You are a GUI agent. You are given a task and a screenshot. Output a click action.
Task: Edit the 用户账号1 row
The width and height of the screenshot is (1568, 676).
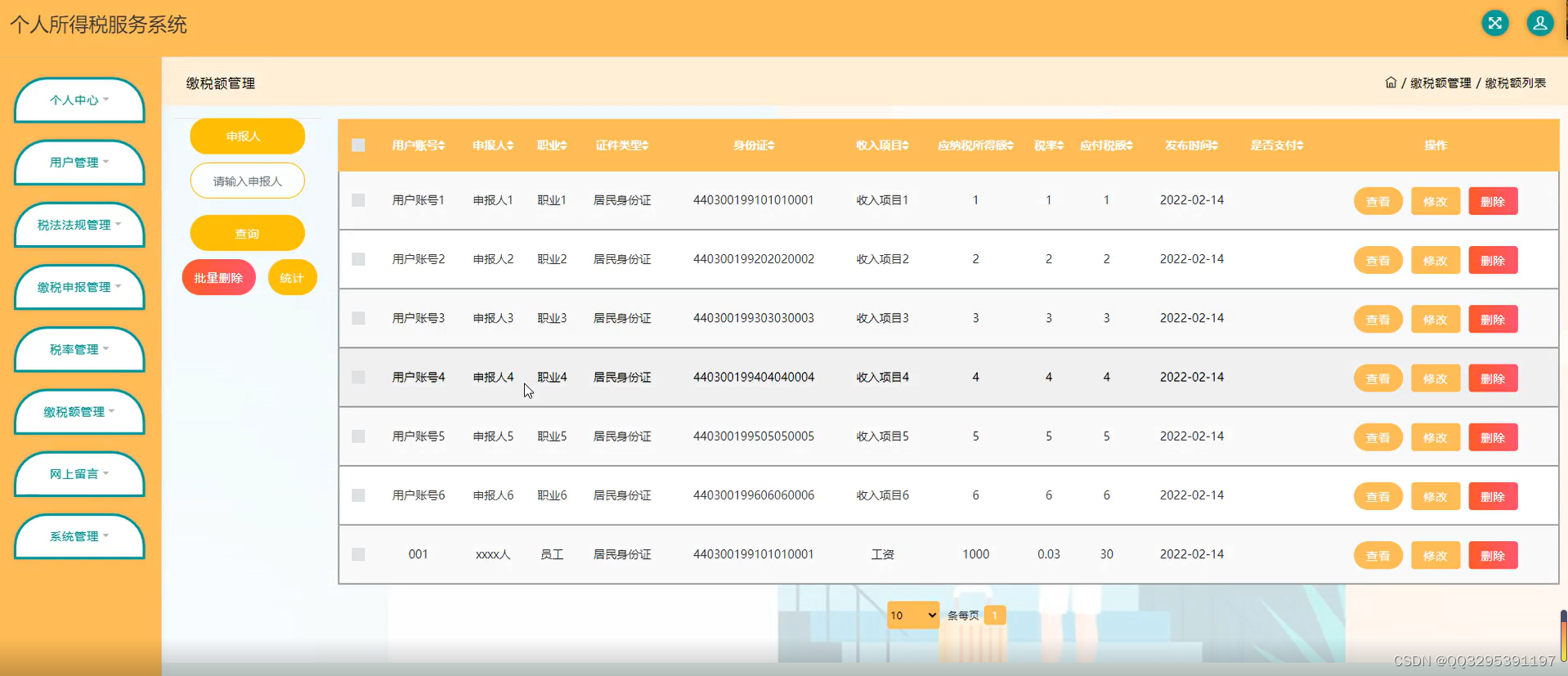click(1436, 201)
